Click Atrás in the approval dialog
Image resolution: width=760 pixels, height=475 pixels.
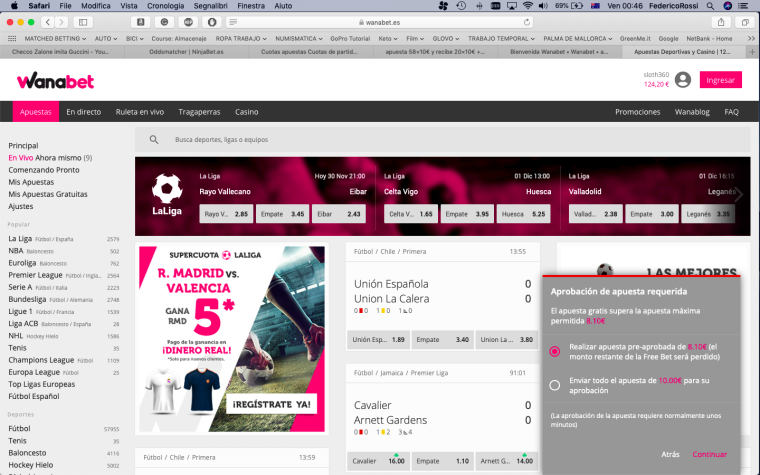[670, 454]
